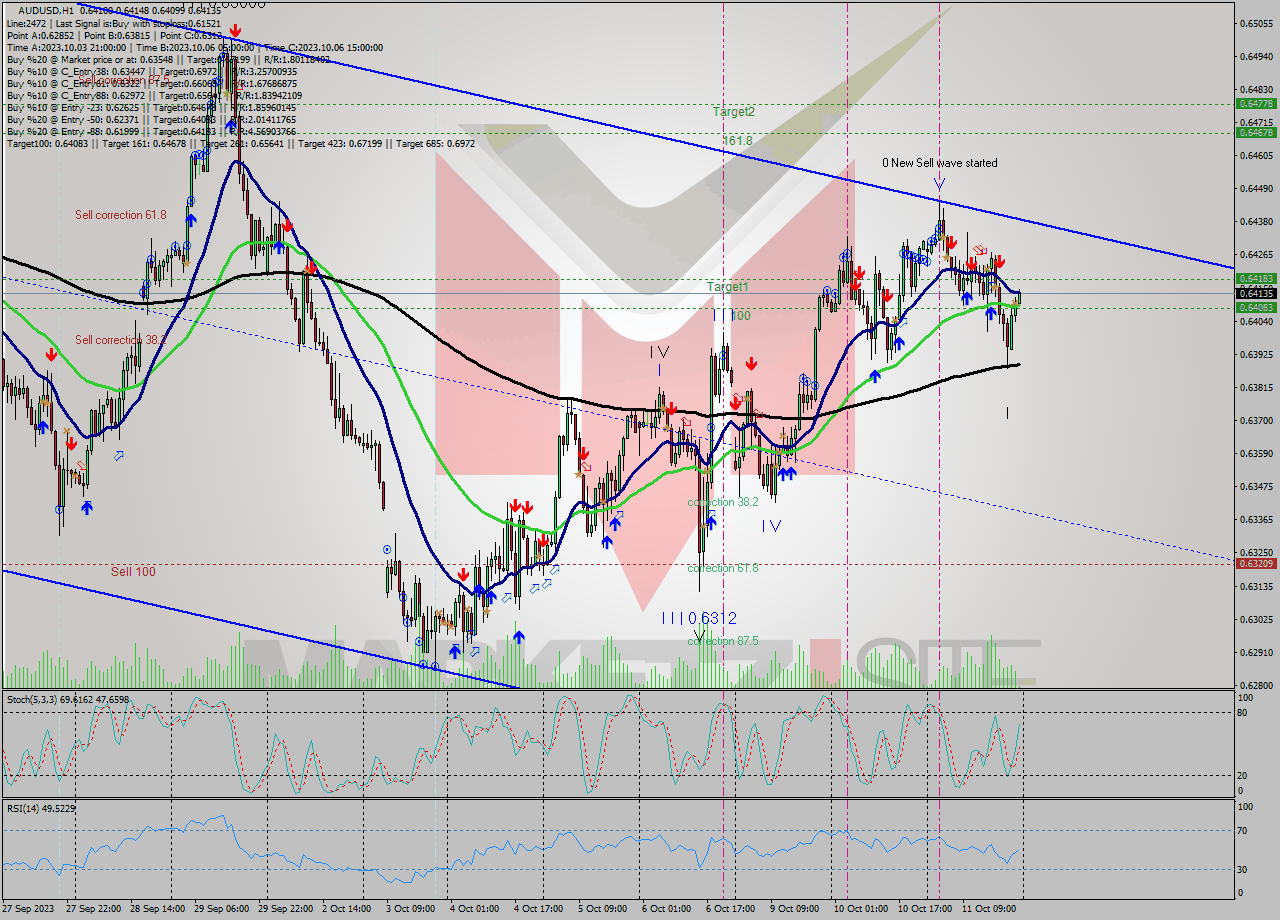This screenshot has width=1280, height=920.
Task: Click the V marker below New Sell wave label
Action: tap(939, 183)
